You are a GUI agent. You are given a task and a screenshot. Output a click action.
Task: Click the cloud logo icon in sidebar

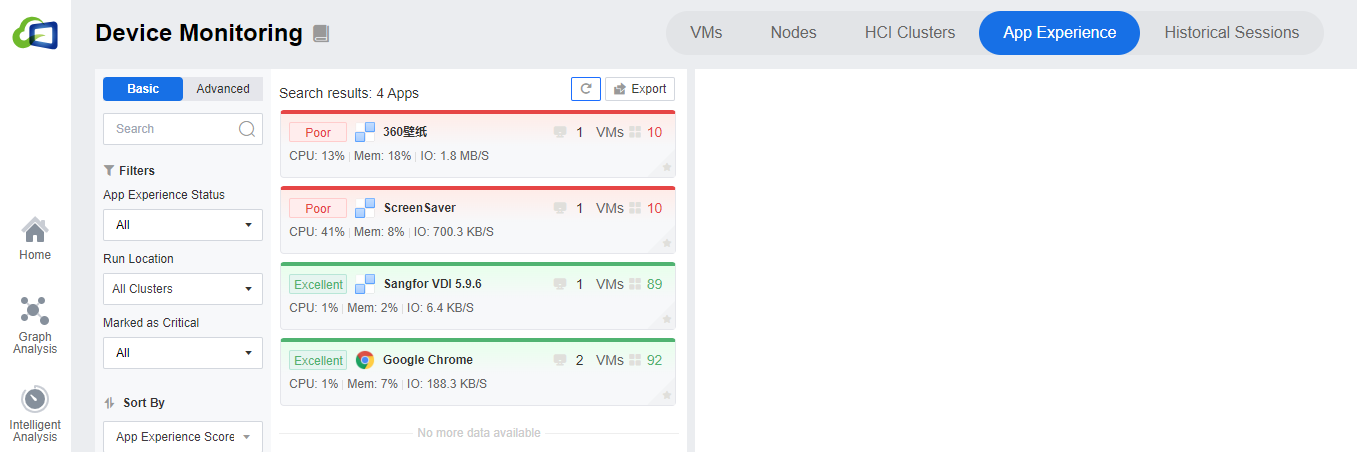pos(35,33)
